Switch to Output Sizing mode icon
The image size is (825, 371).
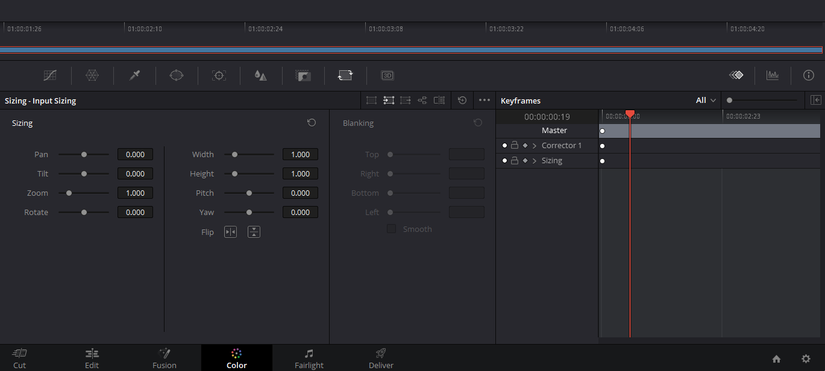tap(405, 101)
